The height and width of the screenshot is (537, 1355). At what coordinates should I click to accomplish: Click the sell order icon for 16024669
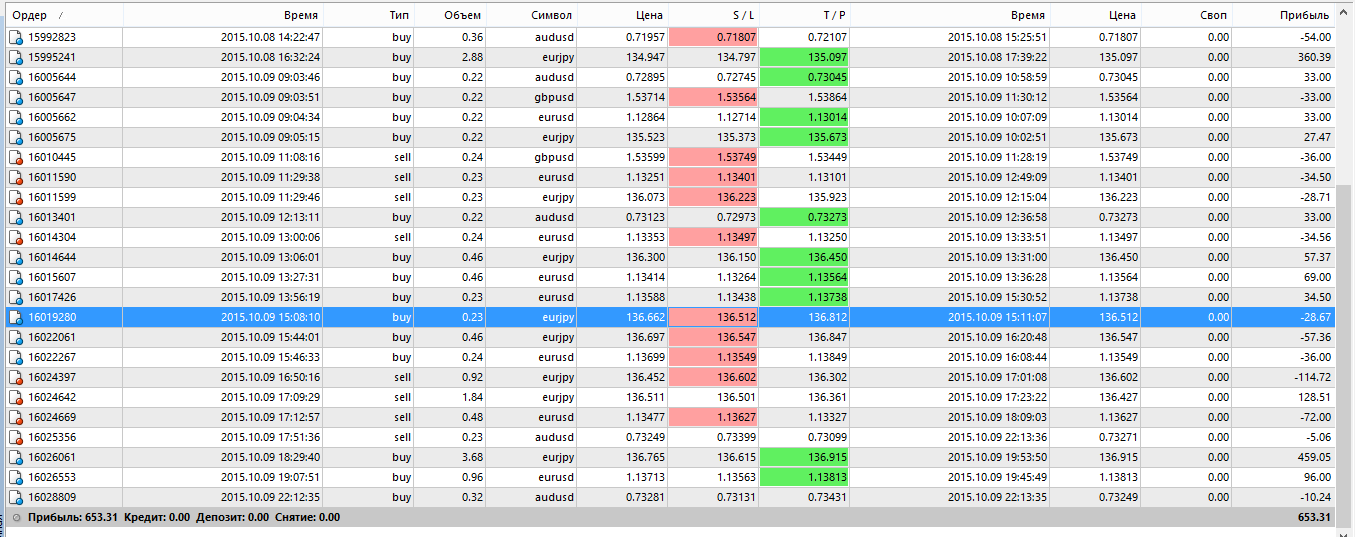click(15, 417)
